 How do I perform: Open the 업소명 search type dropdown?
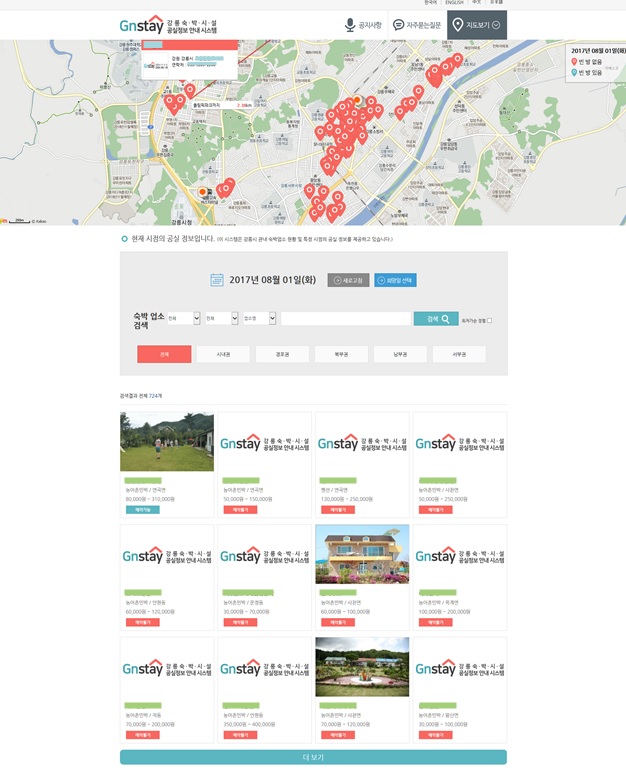258,319
